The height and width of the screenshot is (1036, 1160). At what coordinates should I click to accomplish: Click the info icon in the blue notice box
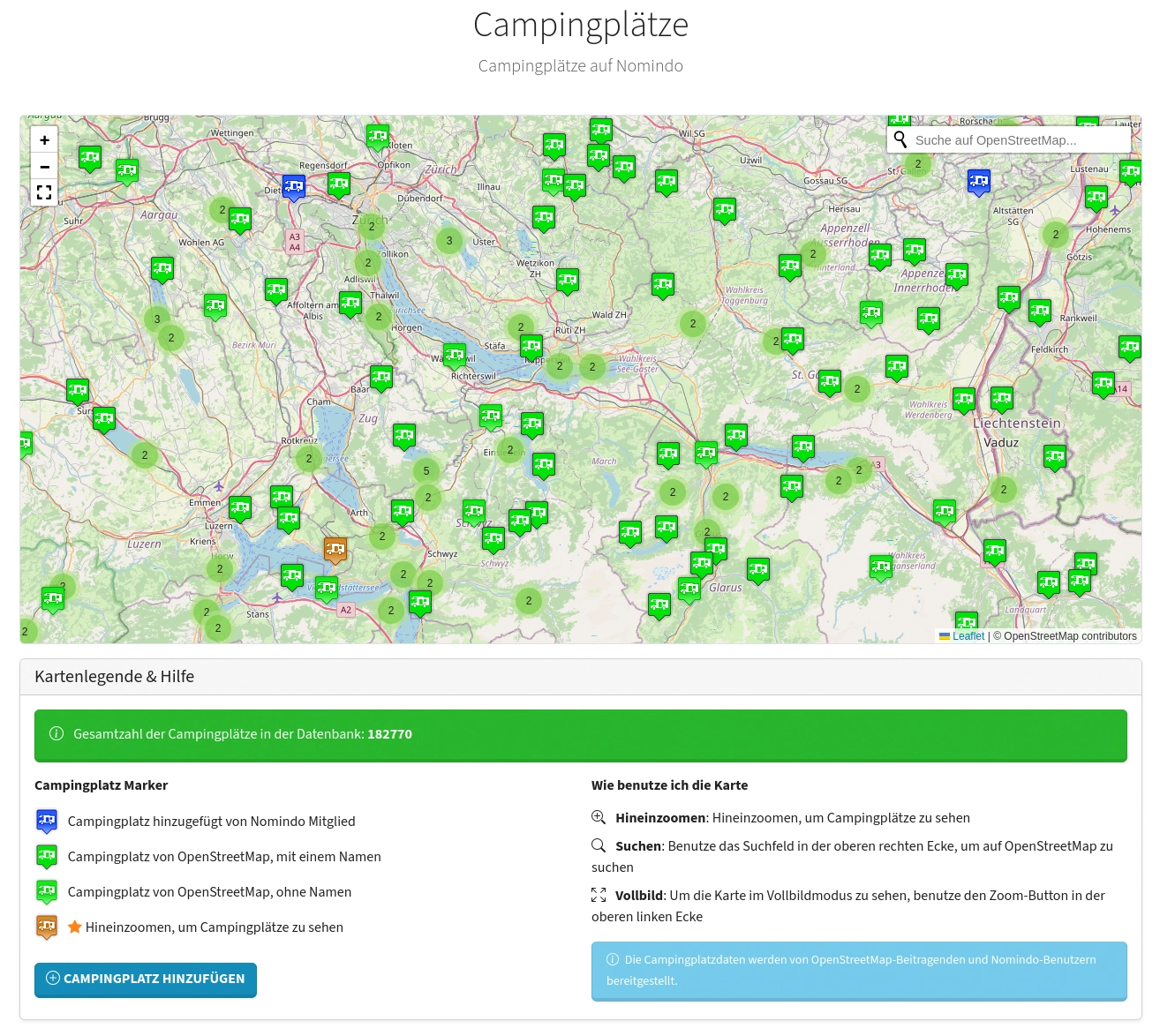click(x=611, y=959)
